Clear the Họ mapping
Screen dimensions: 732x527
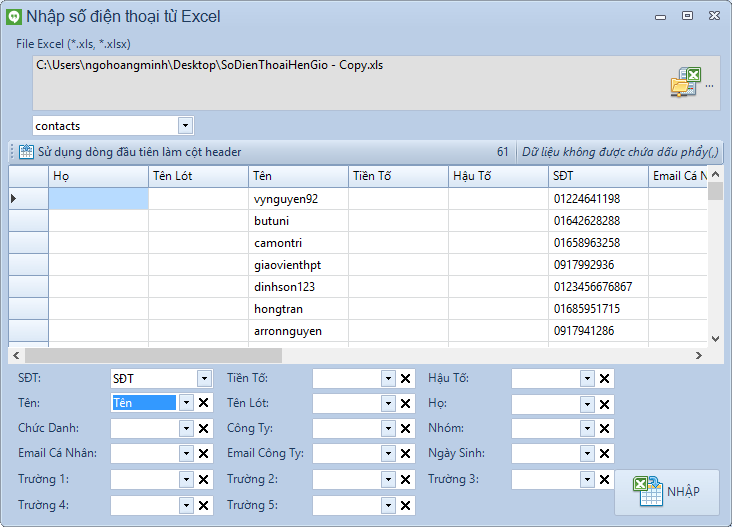pos(605,404)
